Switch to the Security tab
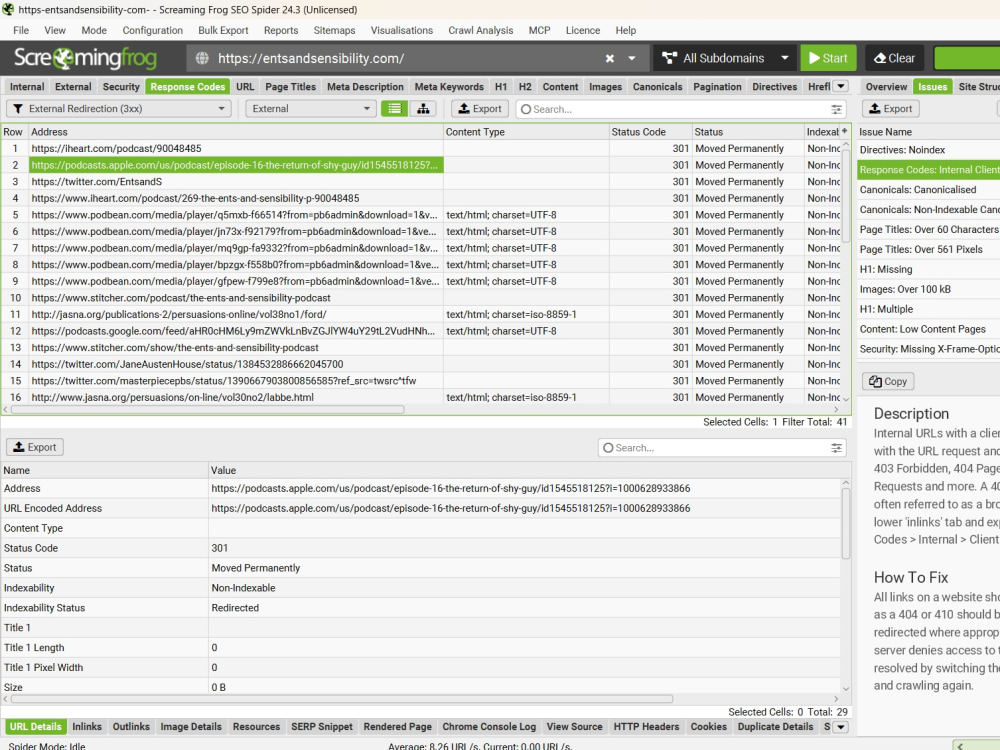The width and height of the screenshot is (1000, 750). (121, 87)
